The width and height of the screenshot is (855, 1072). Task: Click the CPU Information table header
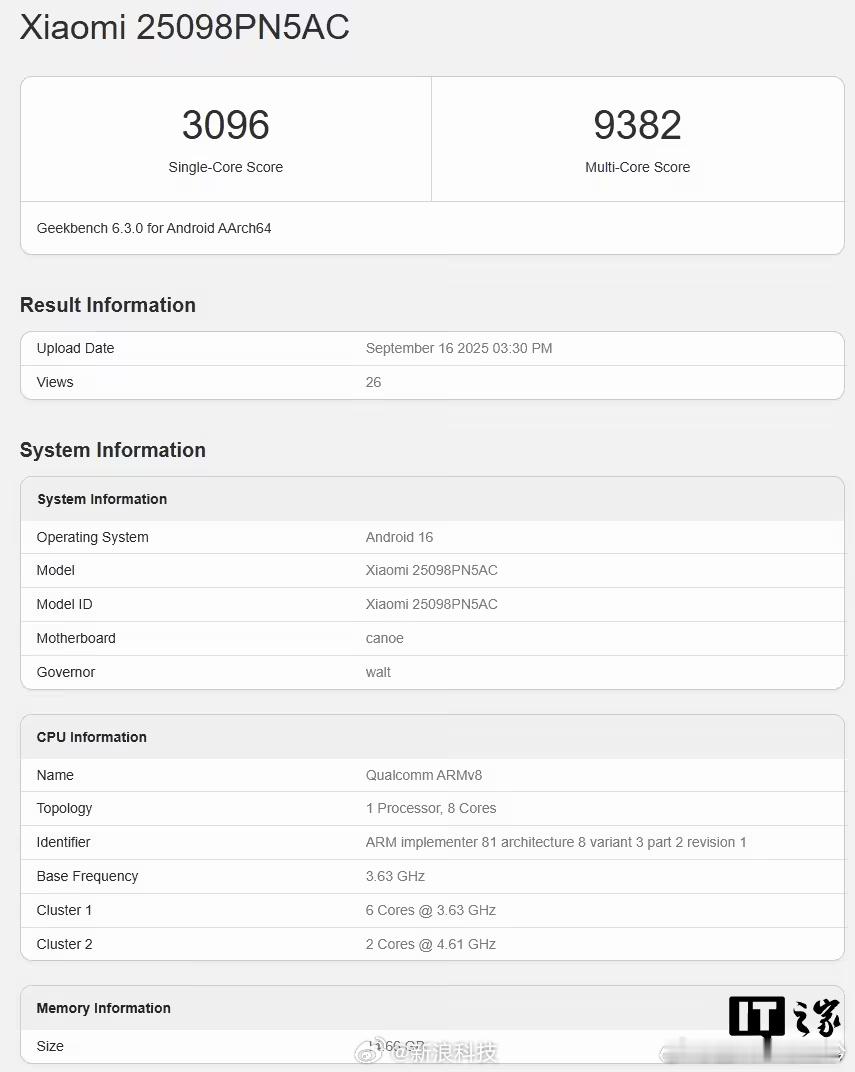[92, 737]
